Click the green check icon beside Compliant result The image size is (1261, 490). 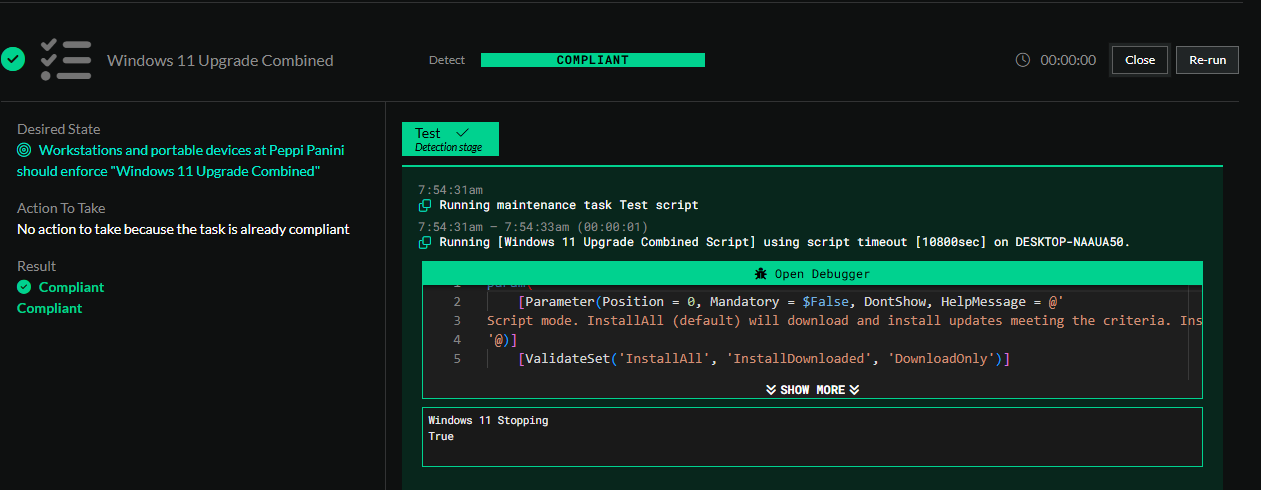pyautogui.click(x=24, y=287)
